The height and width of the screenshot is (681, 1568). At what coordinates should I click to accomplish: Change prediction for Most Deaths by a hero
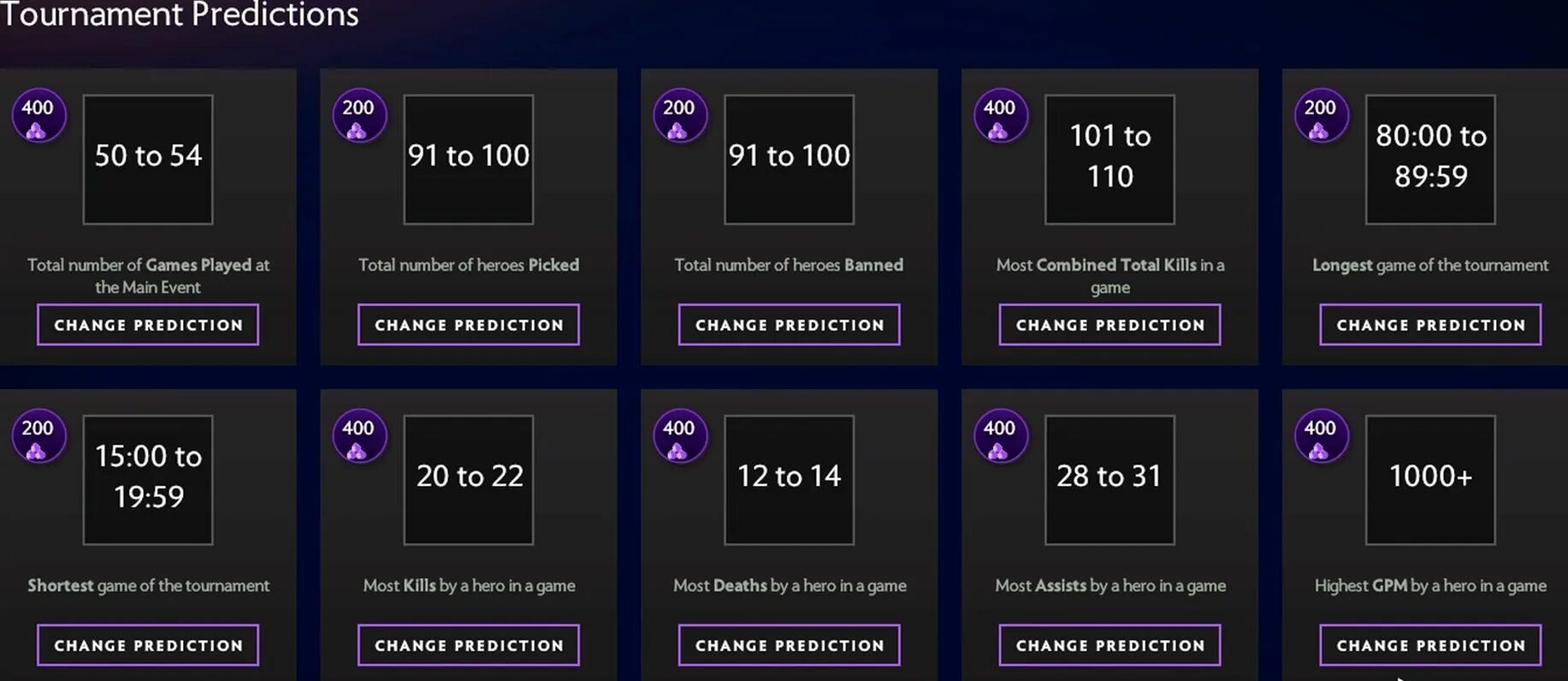pyautogui.click(x=790, y=645)
